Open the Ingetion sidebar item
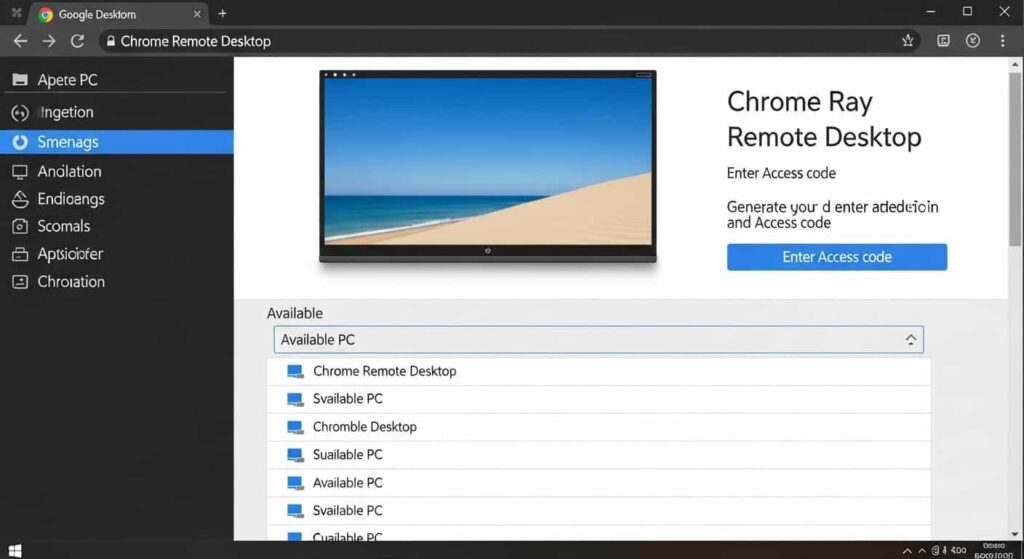This screenshot has height=559, width=1024. 117,112
